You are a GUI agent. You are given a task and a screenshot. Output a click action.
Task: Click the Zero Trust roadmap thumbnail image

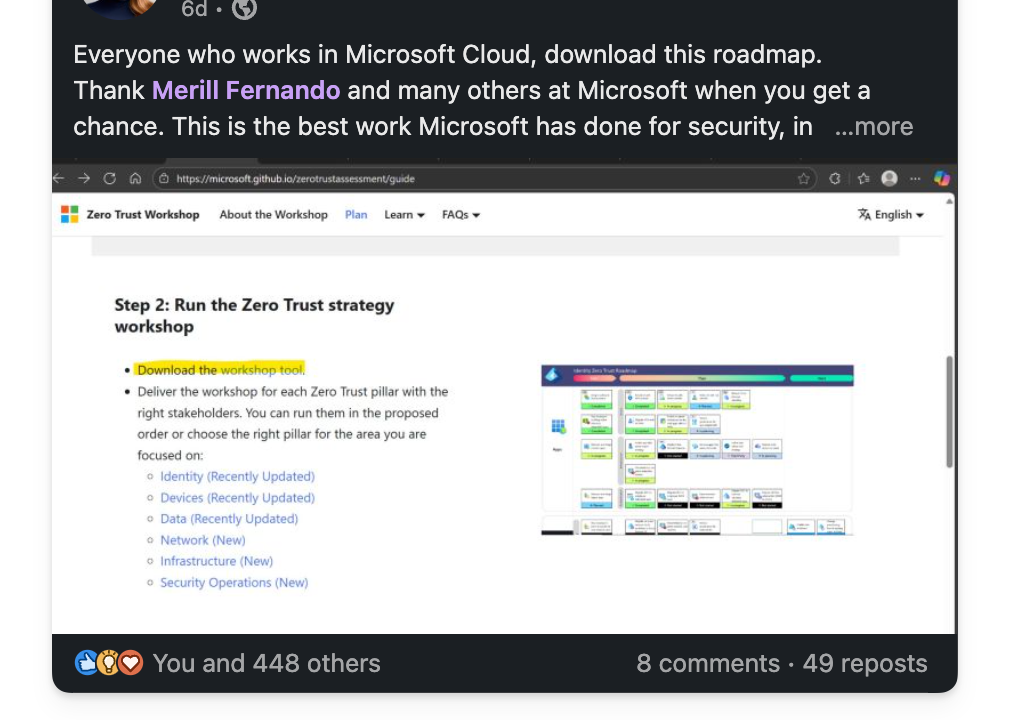tap(697, 450)
